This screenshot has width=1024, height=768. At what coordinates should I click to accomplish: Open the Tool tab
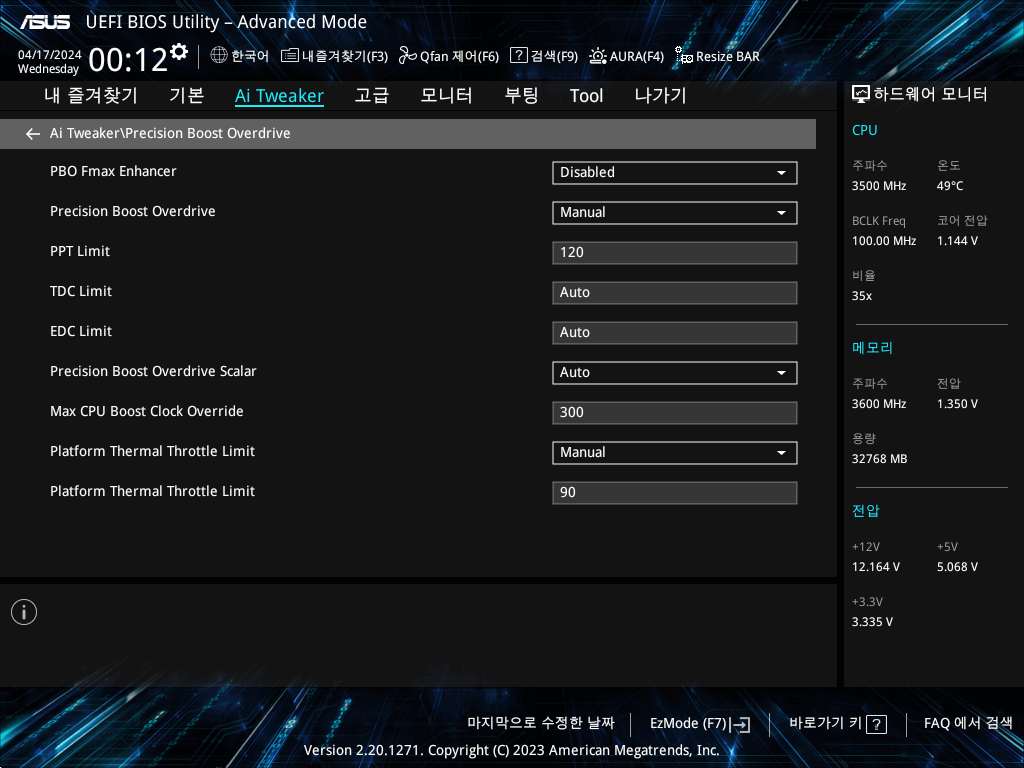click(586, 96)
